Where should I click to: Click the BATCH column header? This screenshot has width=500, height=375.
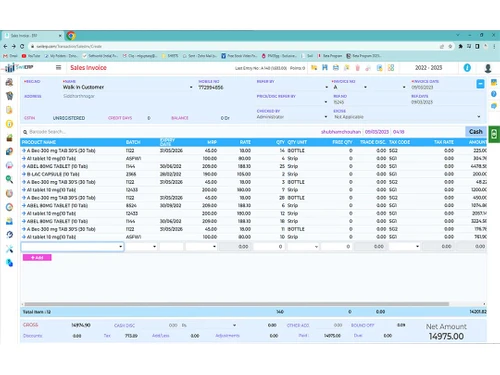pos(133,142)
